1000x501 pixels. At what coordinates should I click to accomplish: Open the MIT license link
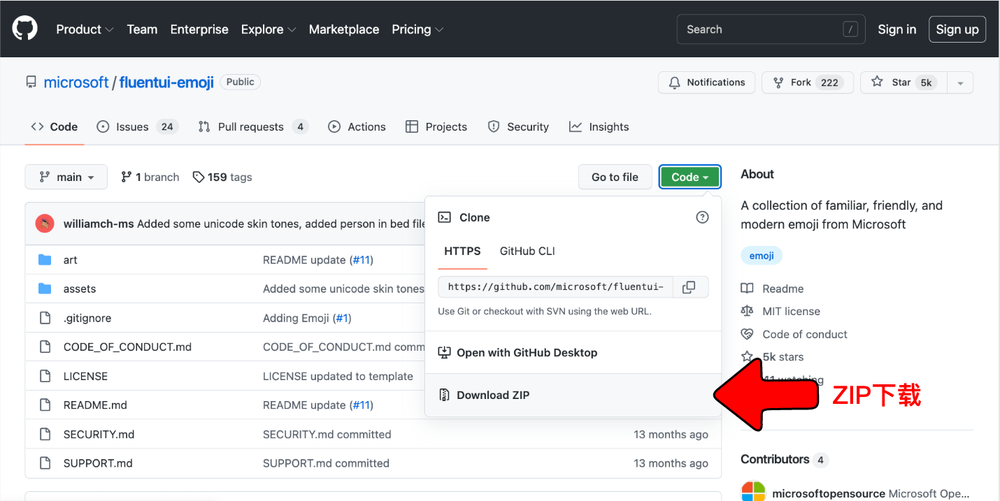(x=791, y=311)
